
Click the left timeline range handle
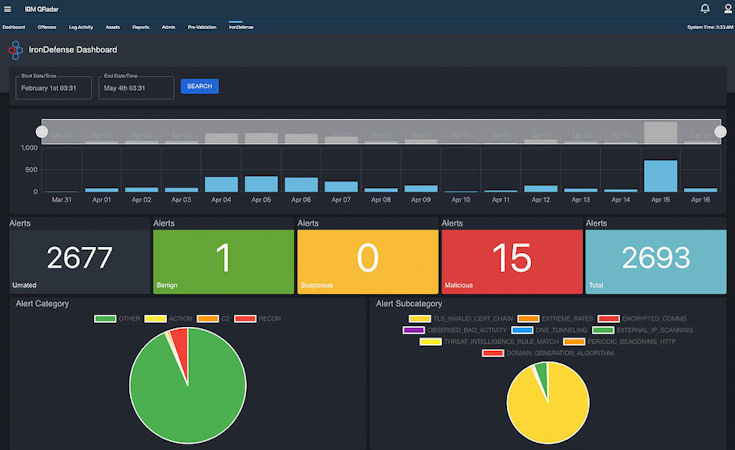42,132
